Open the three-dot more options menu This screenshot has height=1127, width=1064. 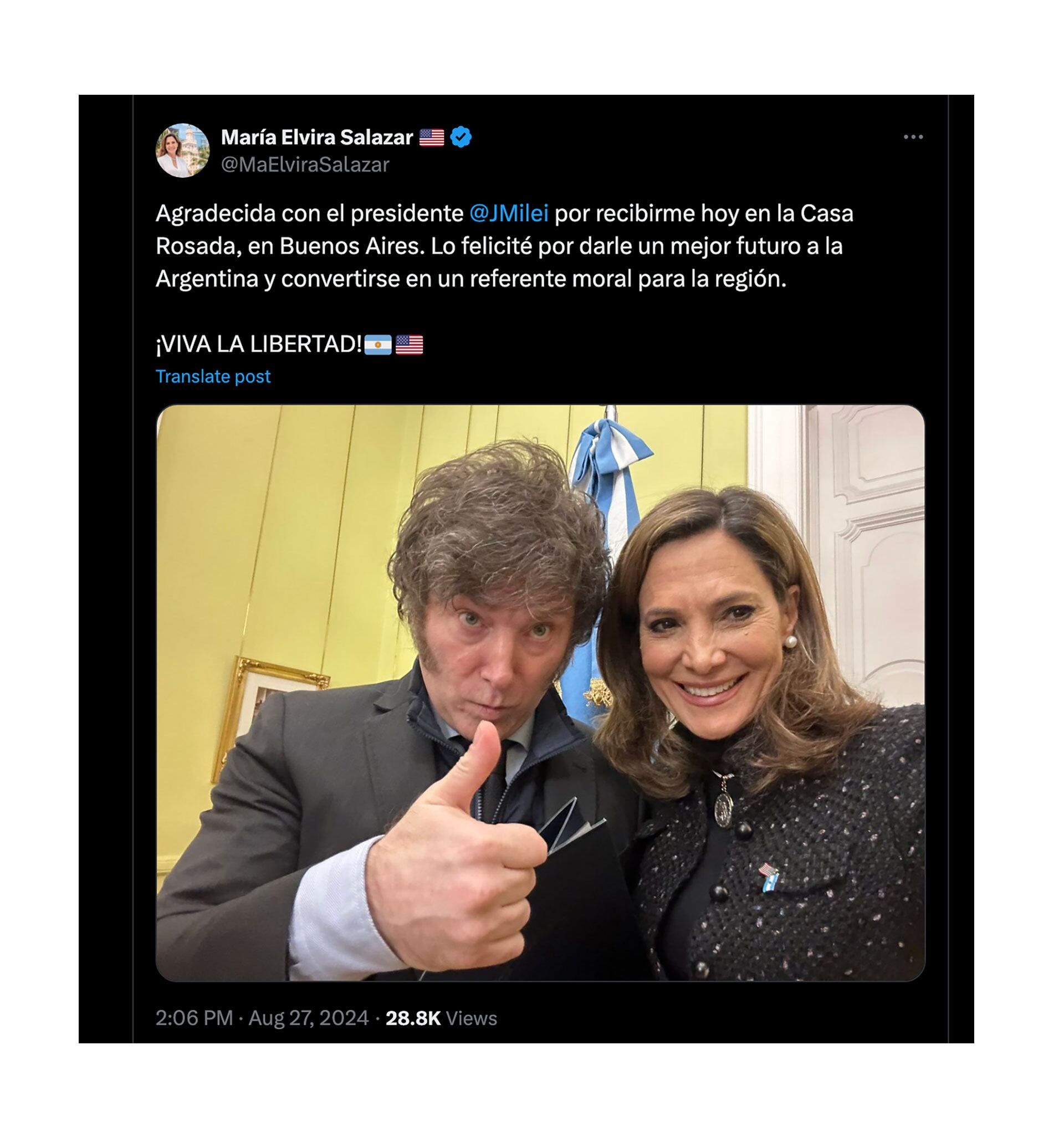coord(913,137)
